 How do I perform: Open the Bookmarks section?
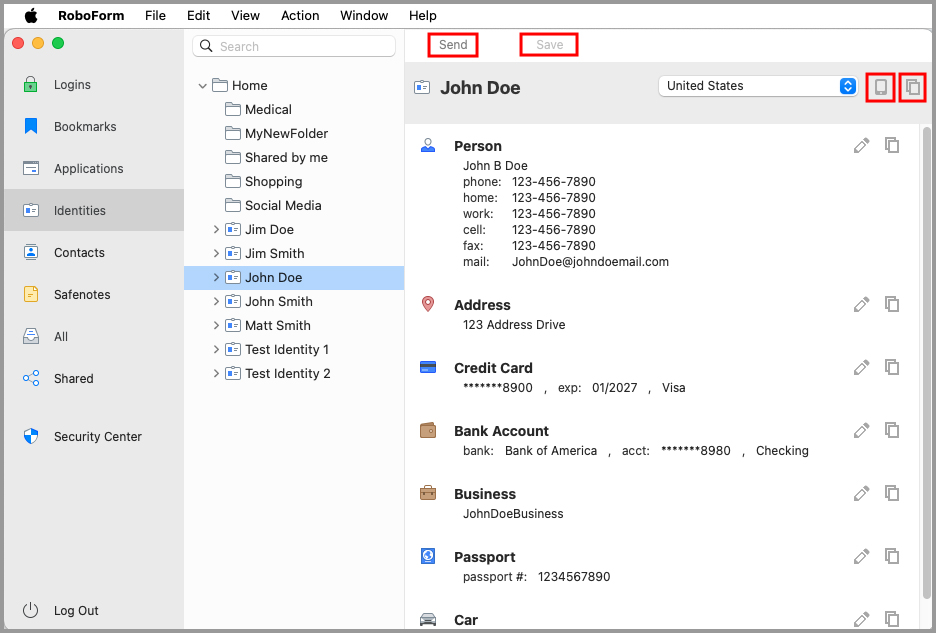[85, 127]
